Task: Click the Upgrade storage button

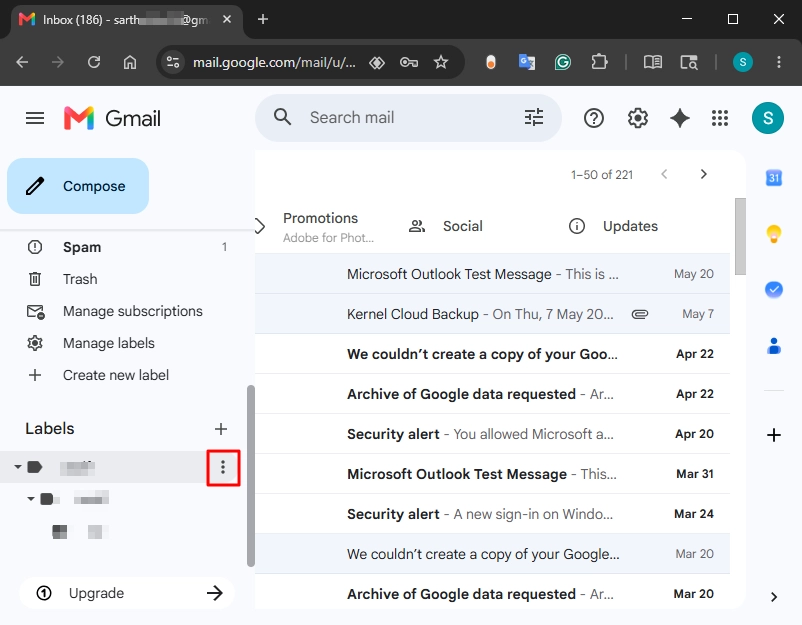Action: tap(127, 593)
